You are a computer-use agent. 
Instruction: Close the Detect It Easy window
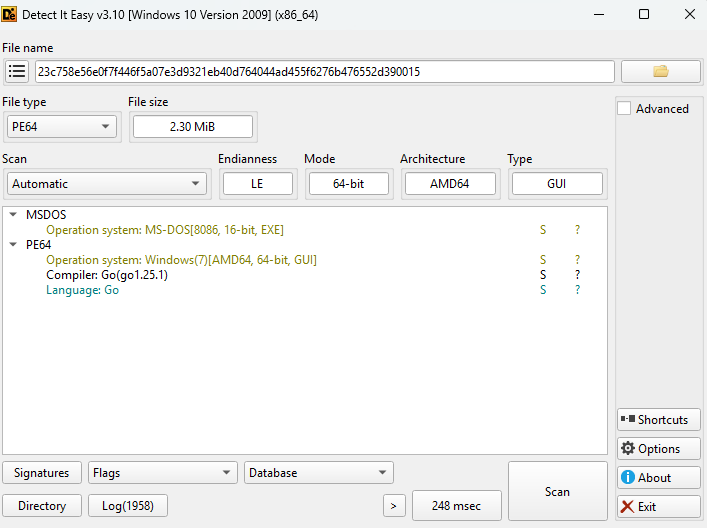[x=689, y=14]
